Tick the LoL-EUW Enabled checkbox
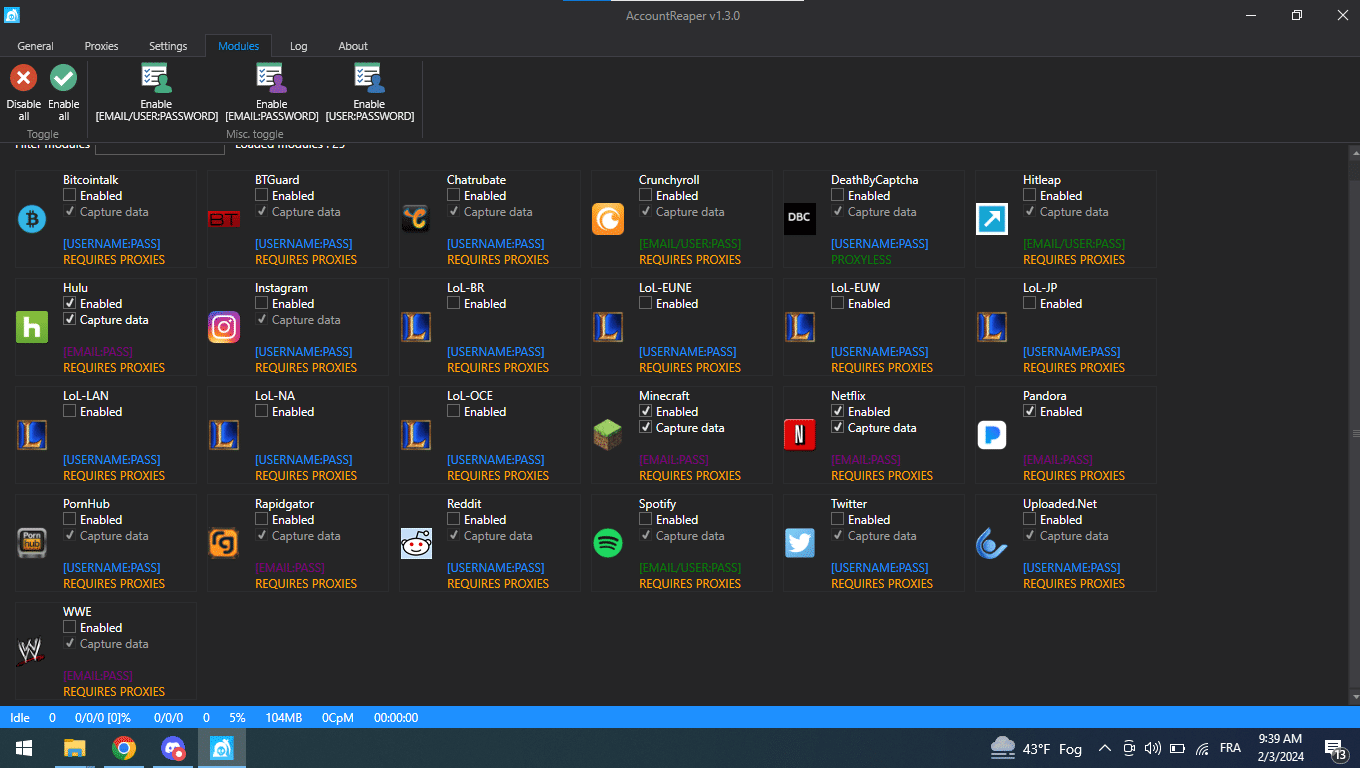 838,304
